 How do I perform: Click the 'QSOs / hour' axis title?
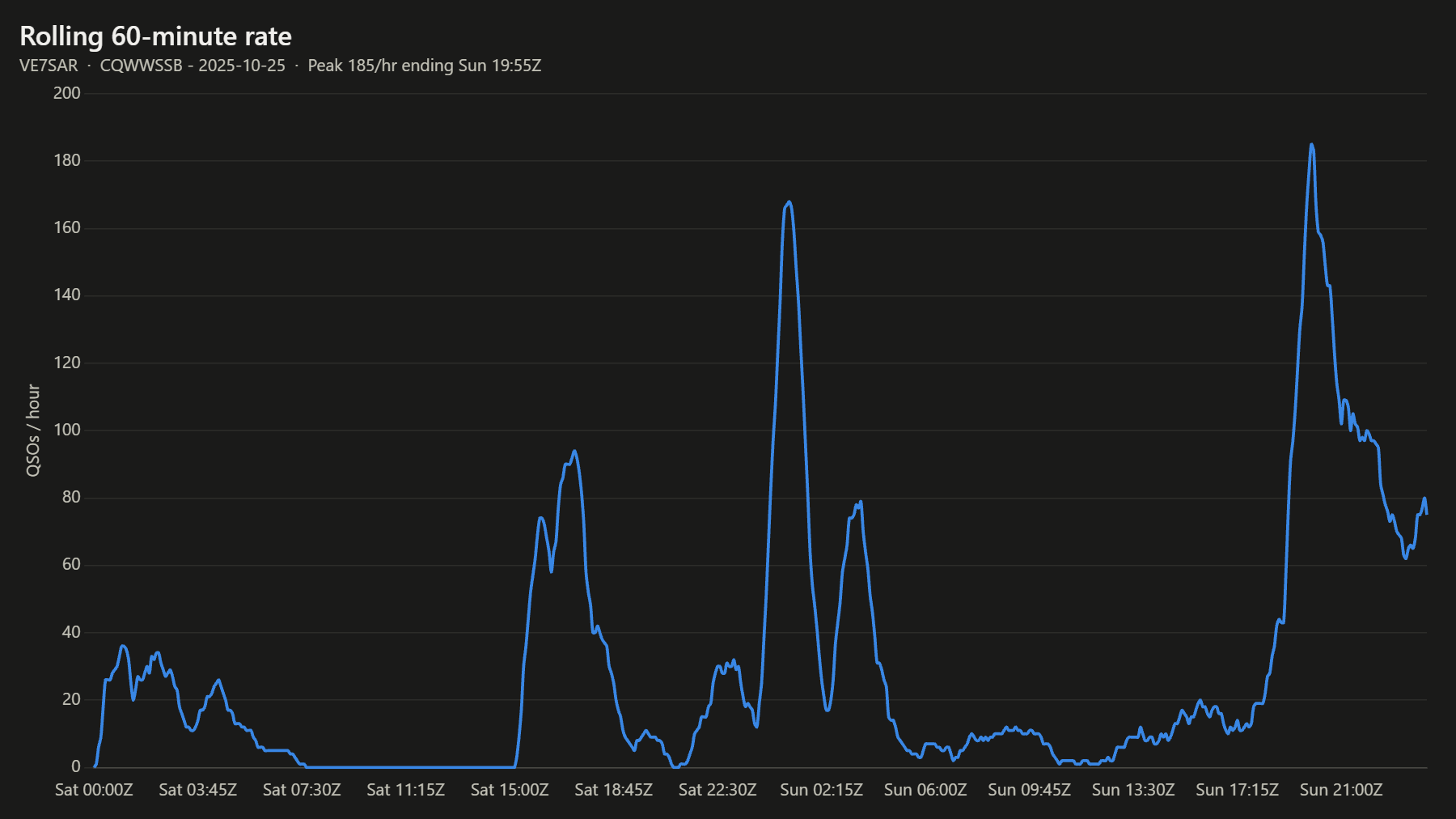click(33, 431)
